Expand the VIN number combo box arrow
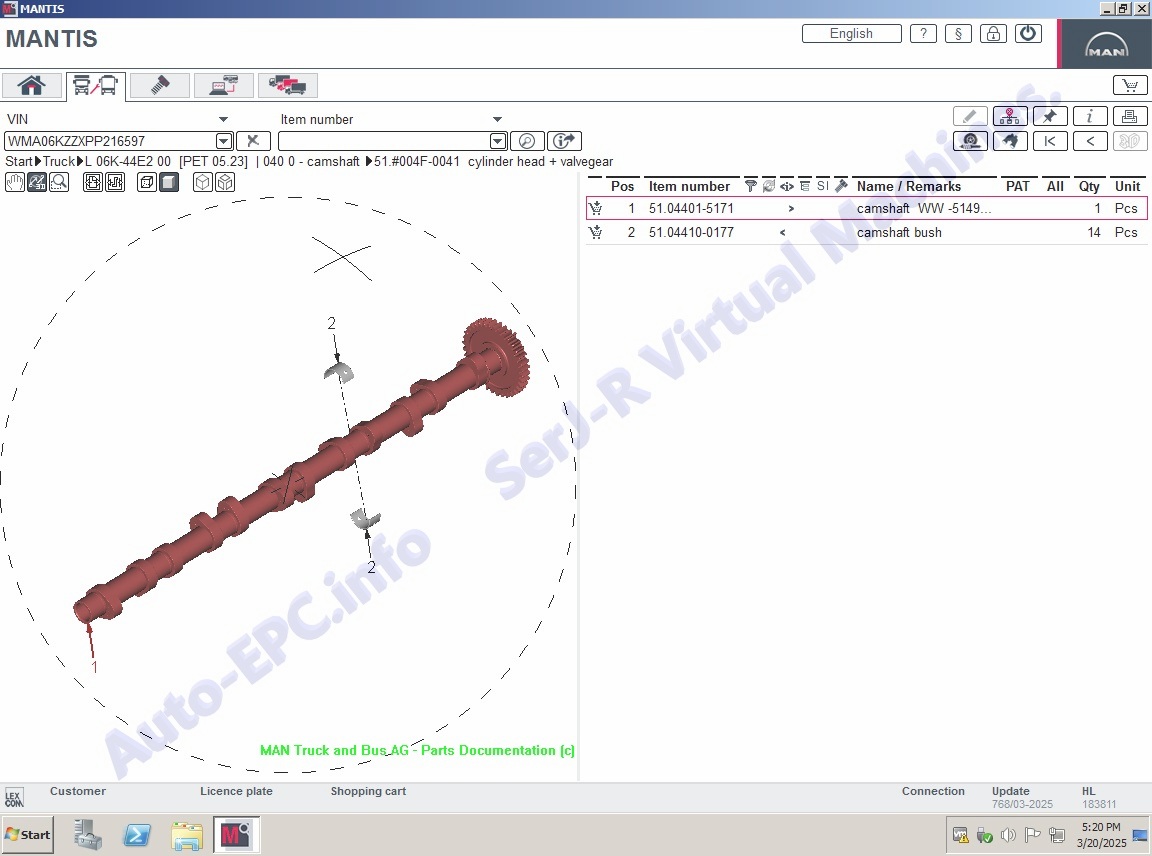The image size is (1152, 856). pos(224,141)
